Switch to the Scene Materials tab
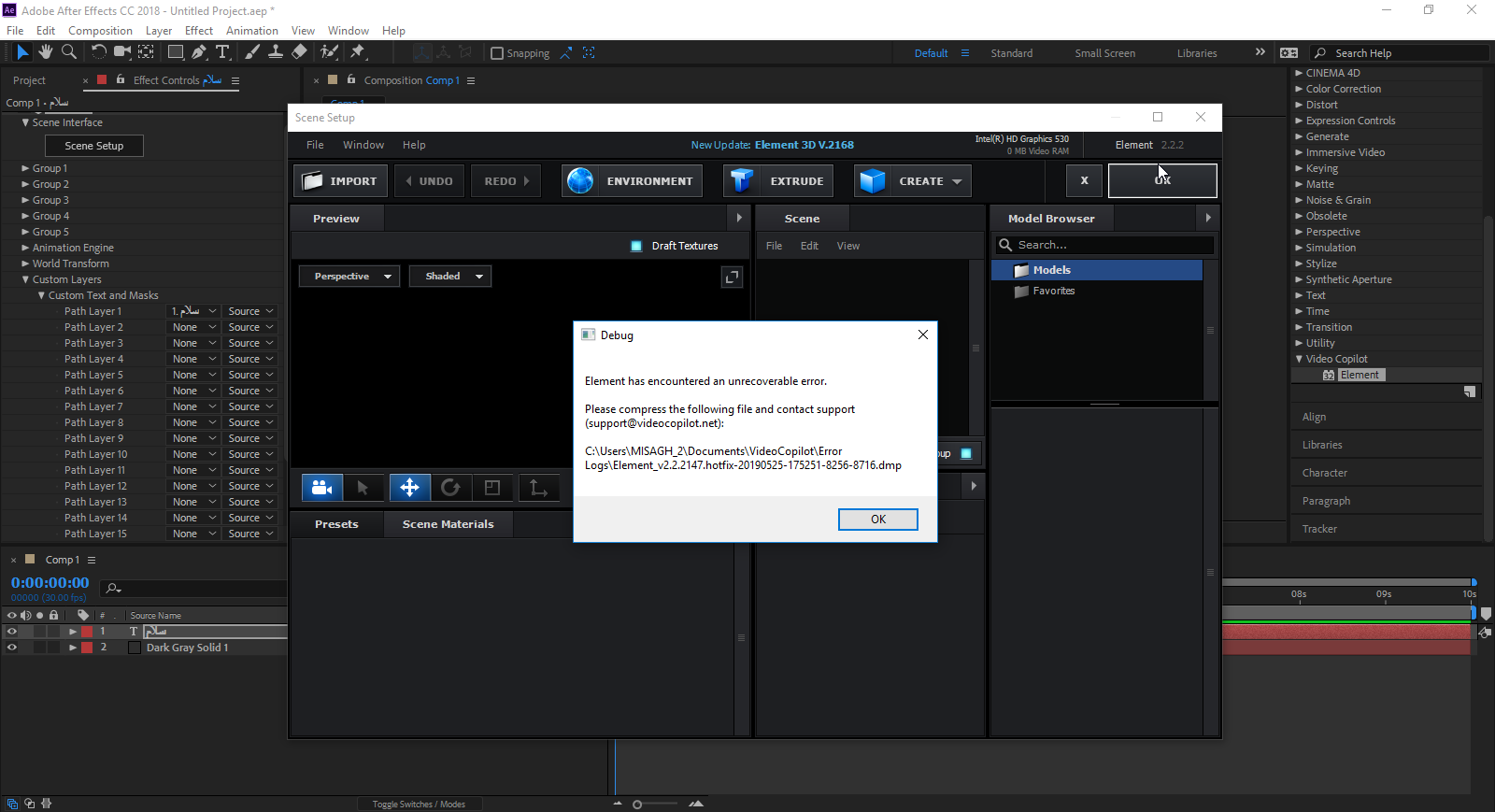The height and width of the screenshot is (812, 1495). [448, 524]
